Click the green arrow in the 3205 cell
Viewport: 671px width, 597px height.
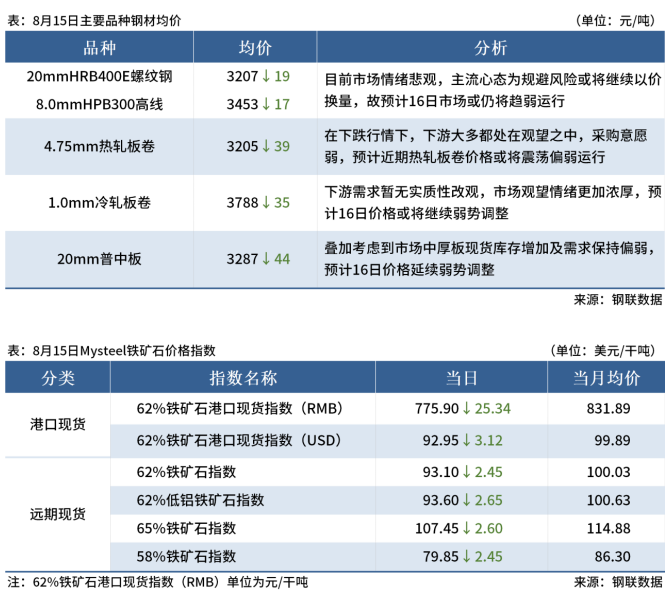pos(267,146)
